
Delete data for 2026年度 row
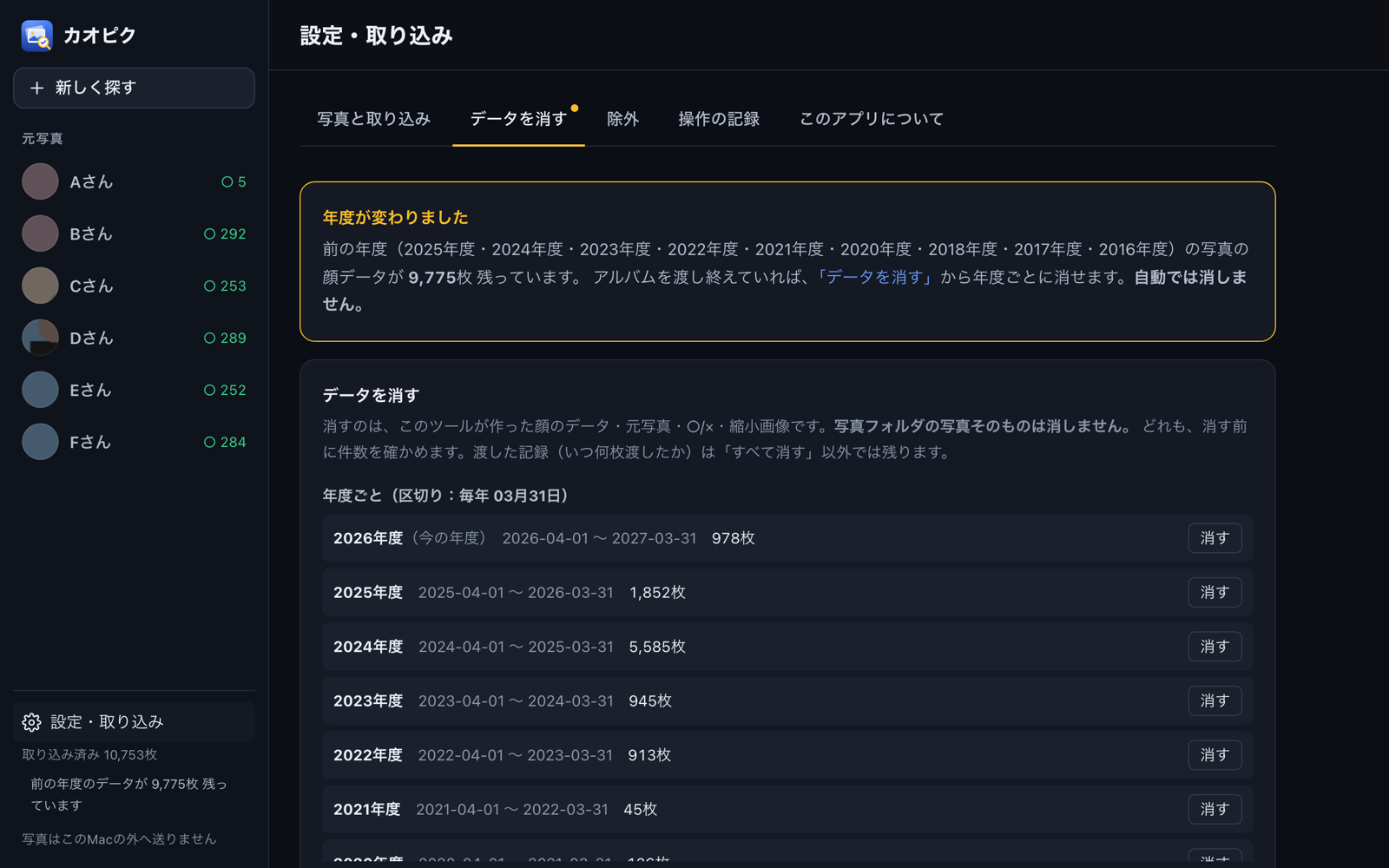click(x=1215, y=538)
